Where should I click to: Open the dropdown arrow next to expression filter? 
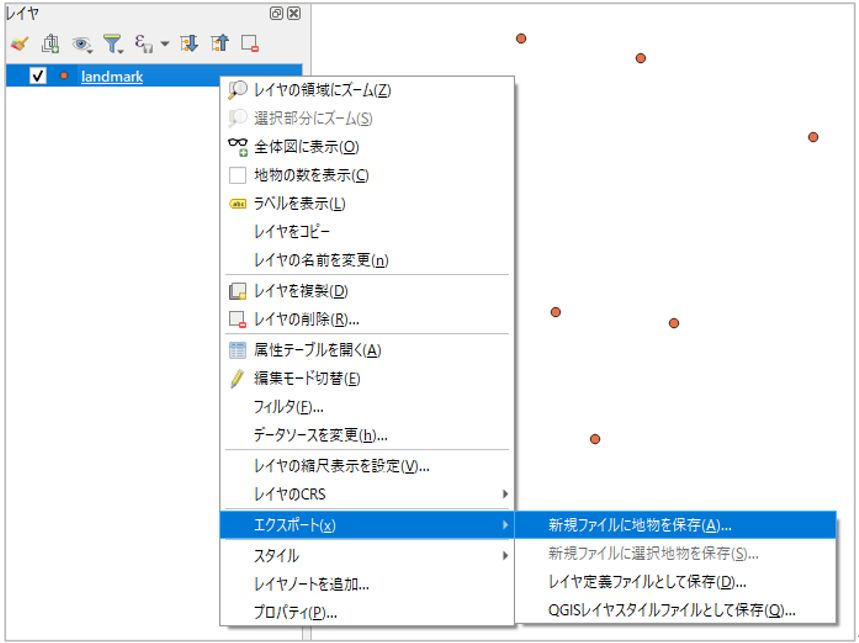pos(164,43)
